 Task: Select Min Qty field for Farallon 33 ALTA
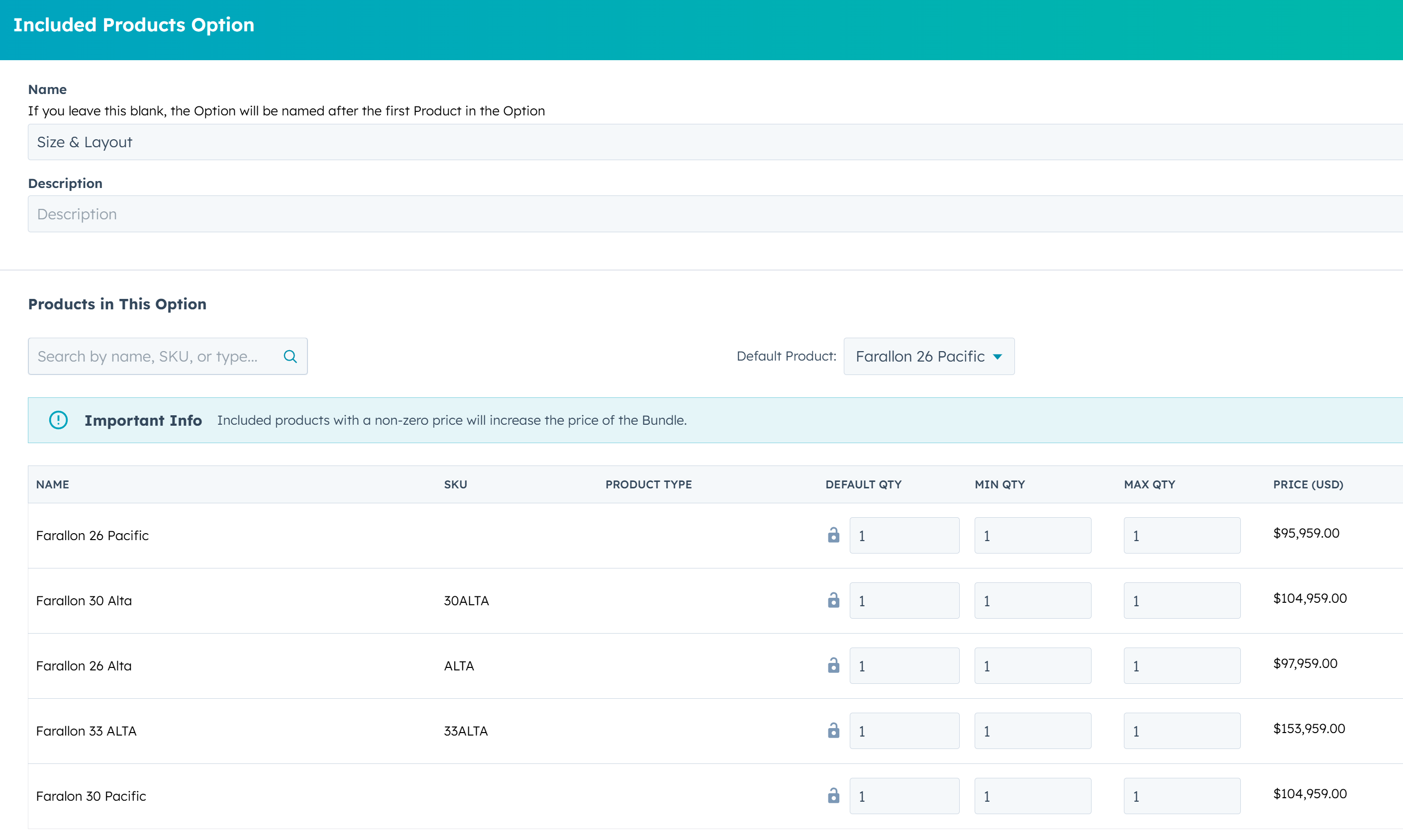tap(1032, 731)
